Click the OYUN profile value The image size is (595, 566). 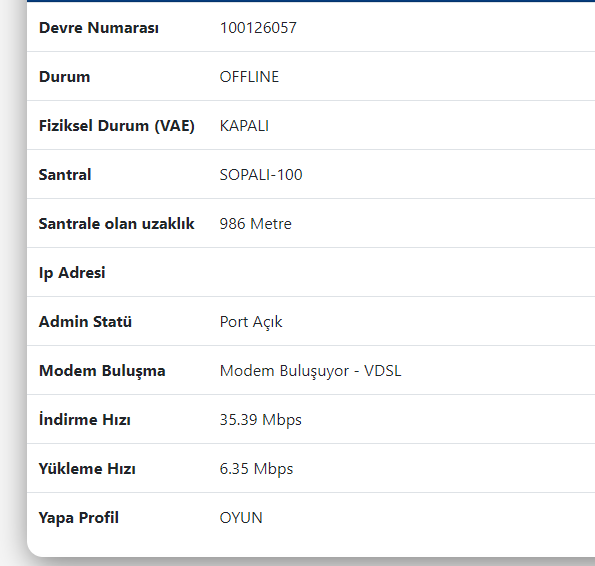click(241, 517)
